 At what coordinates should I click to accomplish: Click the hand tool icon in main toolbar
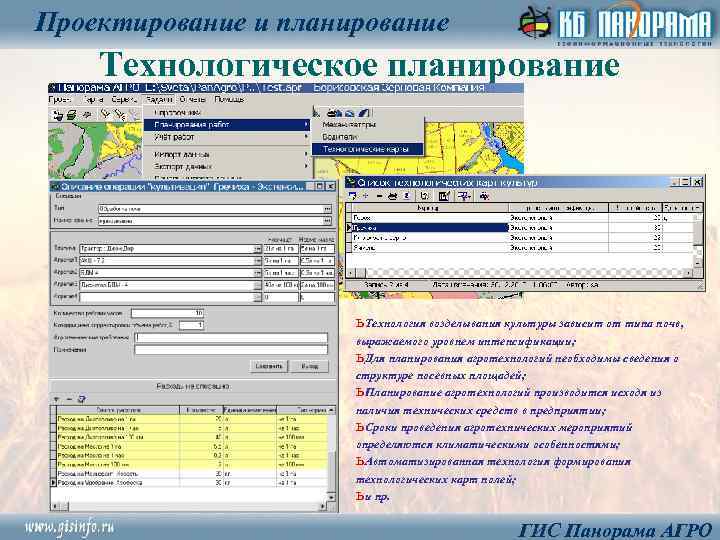pyautogui.click(x=58, y=115)
